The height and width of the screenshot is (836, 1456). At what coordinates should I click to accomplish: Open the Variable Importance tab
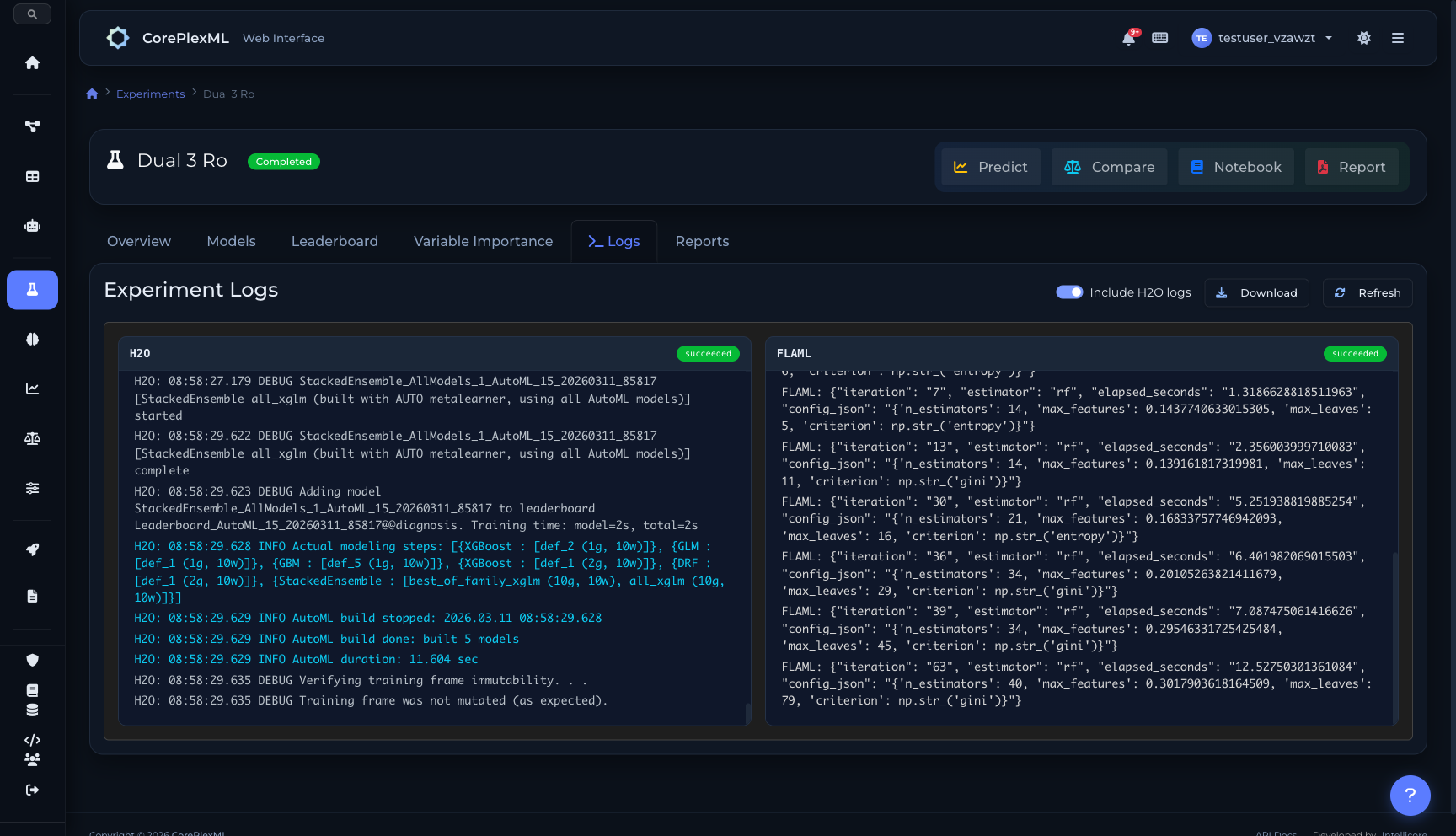[483, 241]
